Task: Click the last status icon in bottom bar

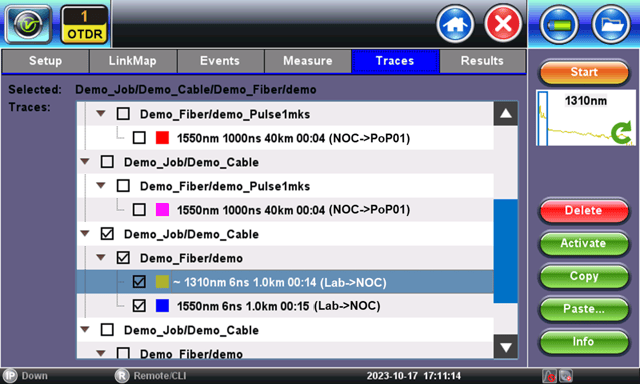Action: (x=566, y=376)
